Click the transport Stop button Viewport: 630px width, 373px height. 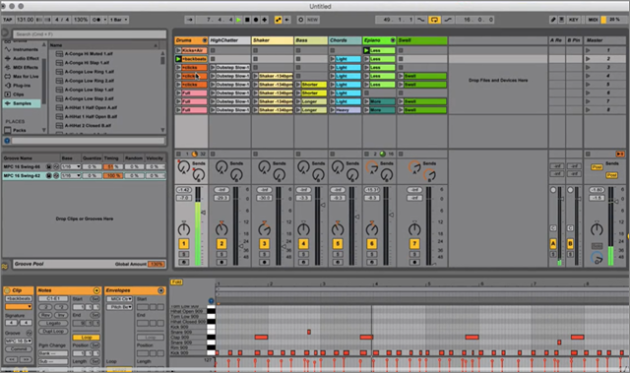(247, 19)
